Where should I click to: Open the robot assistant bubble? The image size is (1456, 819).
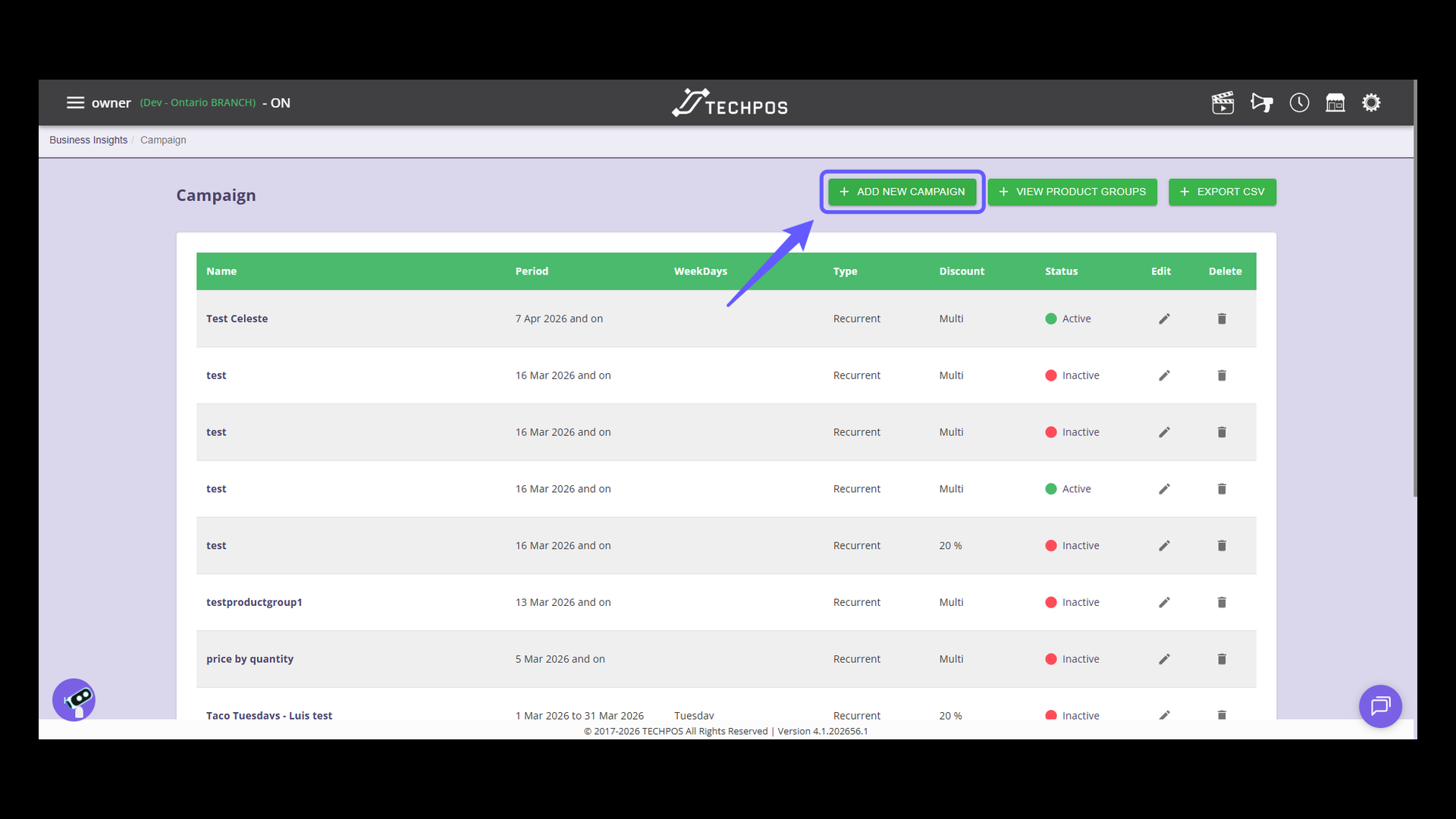point(74,699)
